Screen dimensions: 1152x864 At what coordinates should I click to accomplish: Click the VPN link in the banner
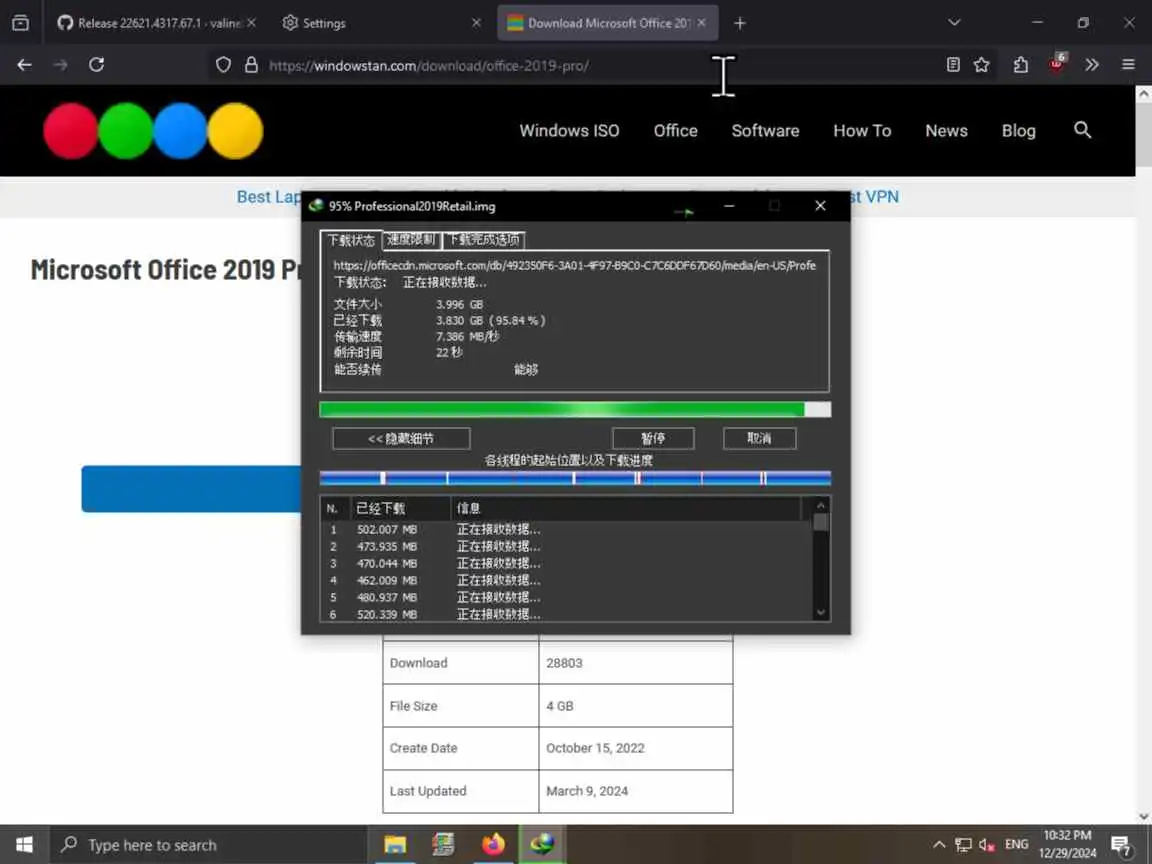875,197
